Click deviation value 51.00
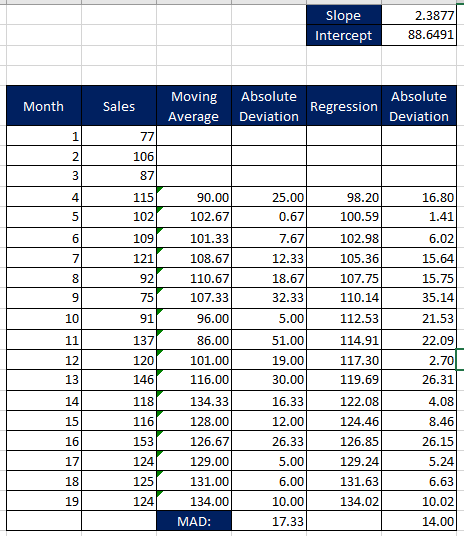Image resolution: width=464 pixels, height=536 pixels. (x=269, y=339)
